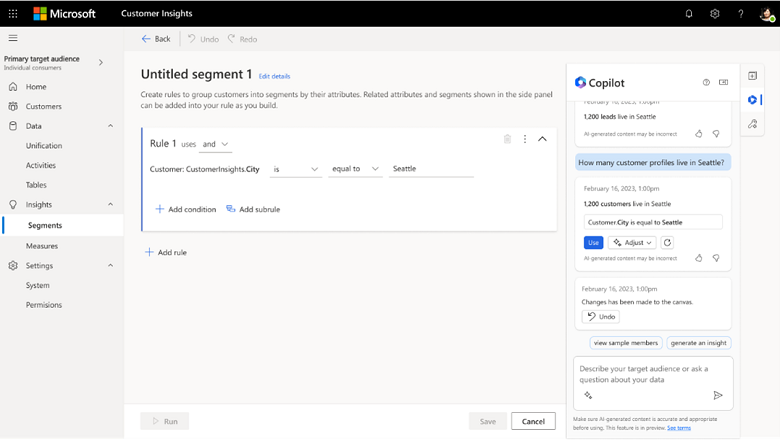Image resolution: width=780 pixels, height=440 pixels.
Task: Dislike the 1,200 customers response
Action: [716, 258]
